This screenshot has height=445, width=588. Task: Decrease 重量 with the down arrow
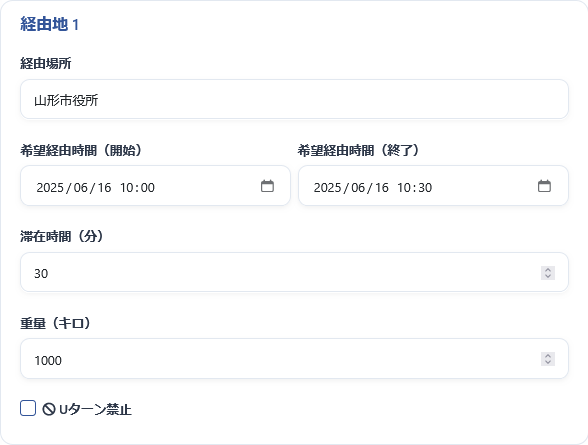pos(548,363)
